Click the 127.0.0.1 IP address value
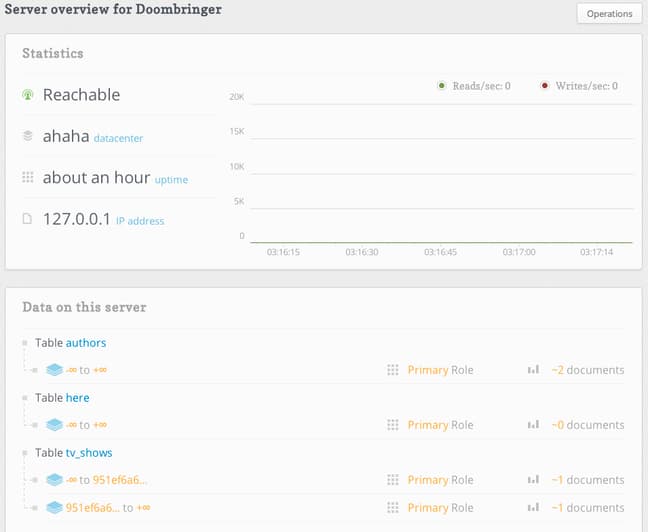 (x=77, y=219)
